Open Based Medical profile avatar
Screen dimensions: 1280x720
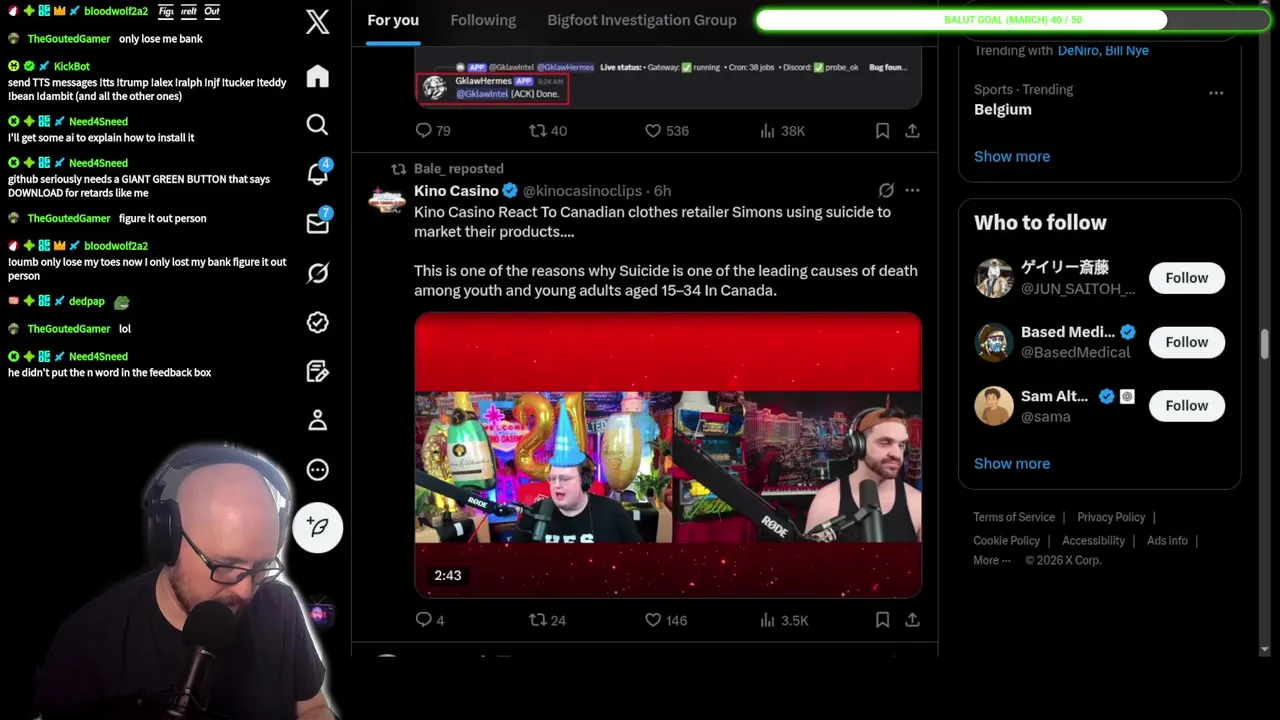click(994, 342)
